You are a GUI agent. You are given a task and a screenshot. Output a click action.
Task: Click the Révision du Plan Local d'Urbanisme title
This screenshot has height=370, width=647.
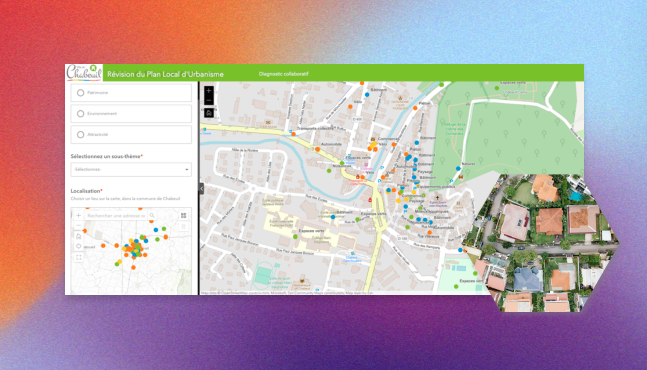click(x=165, y=74)
